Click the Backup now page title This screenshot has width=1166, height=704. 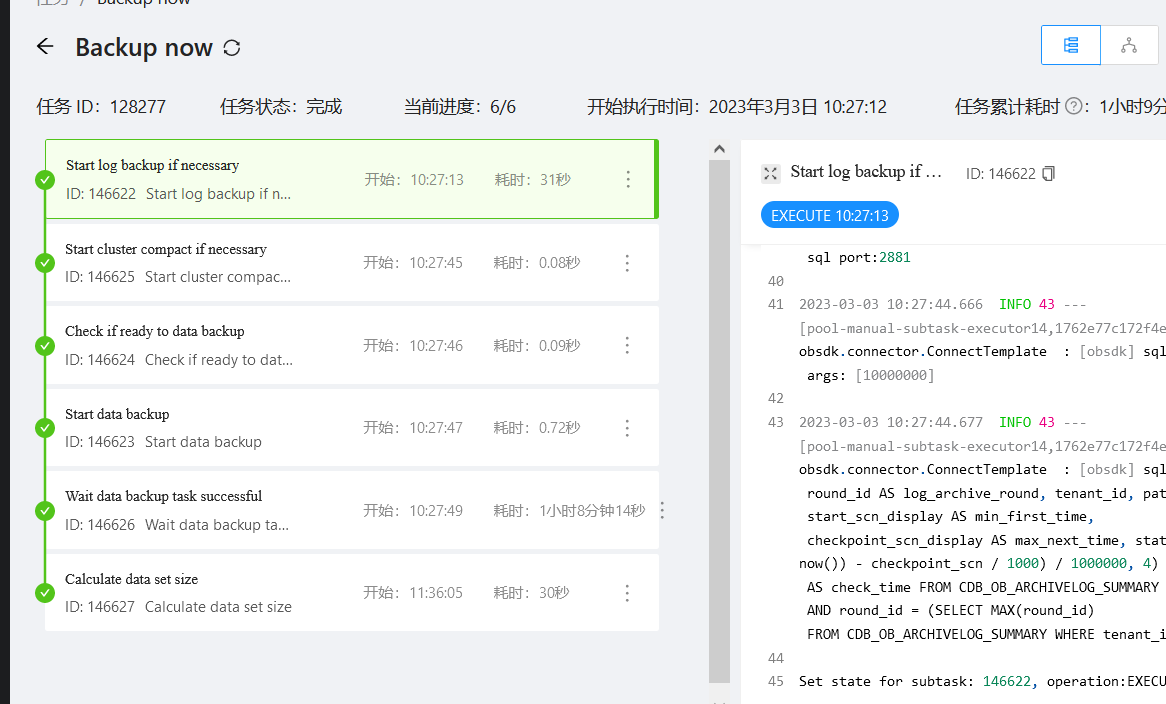point(144,48)
